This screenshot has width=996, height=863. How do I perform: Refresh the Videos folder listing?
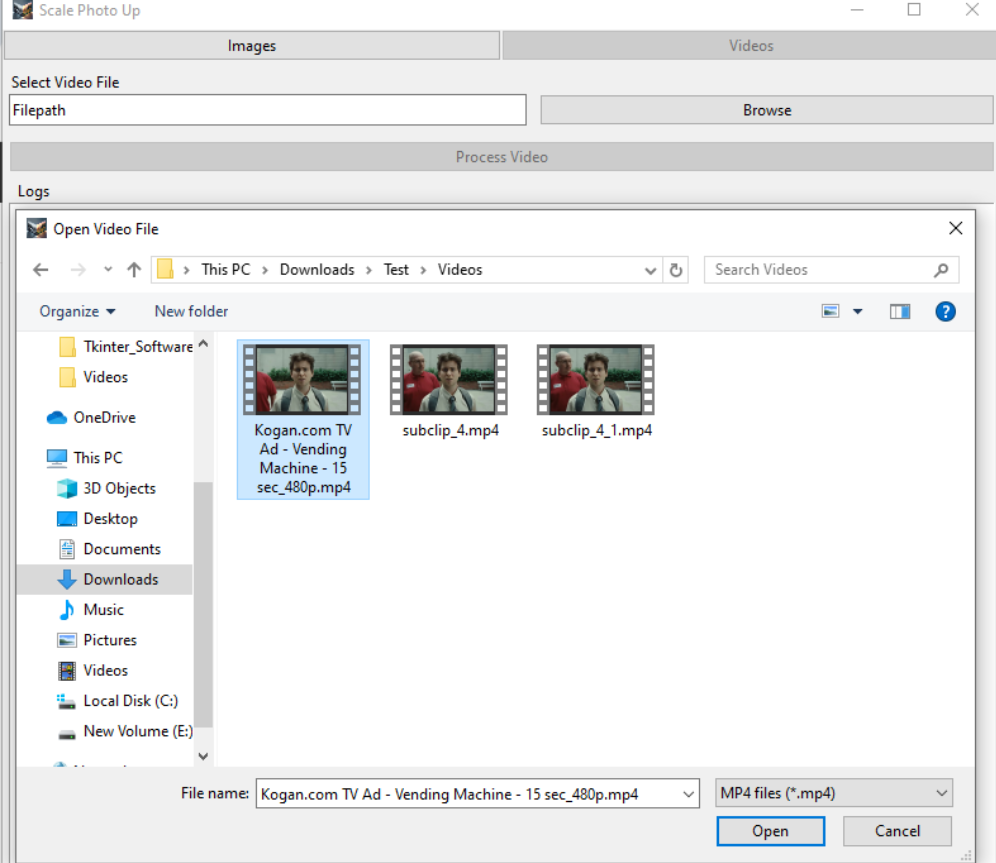[676, 270]
